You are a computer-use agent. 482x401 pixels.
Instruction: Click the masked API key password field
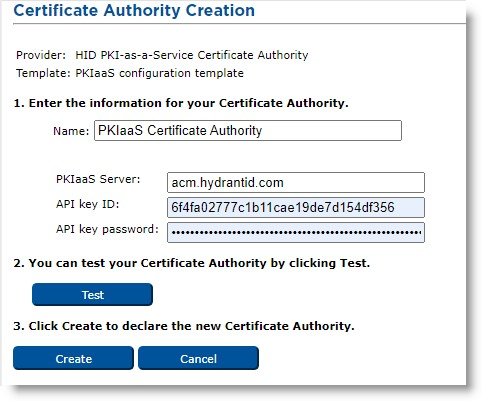tap(296, 232)
